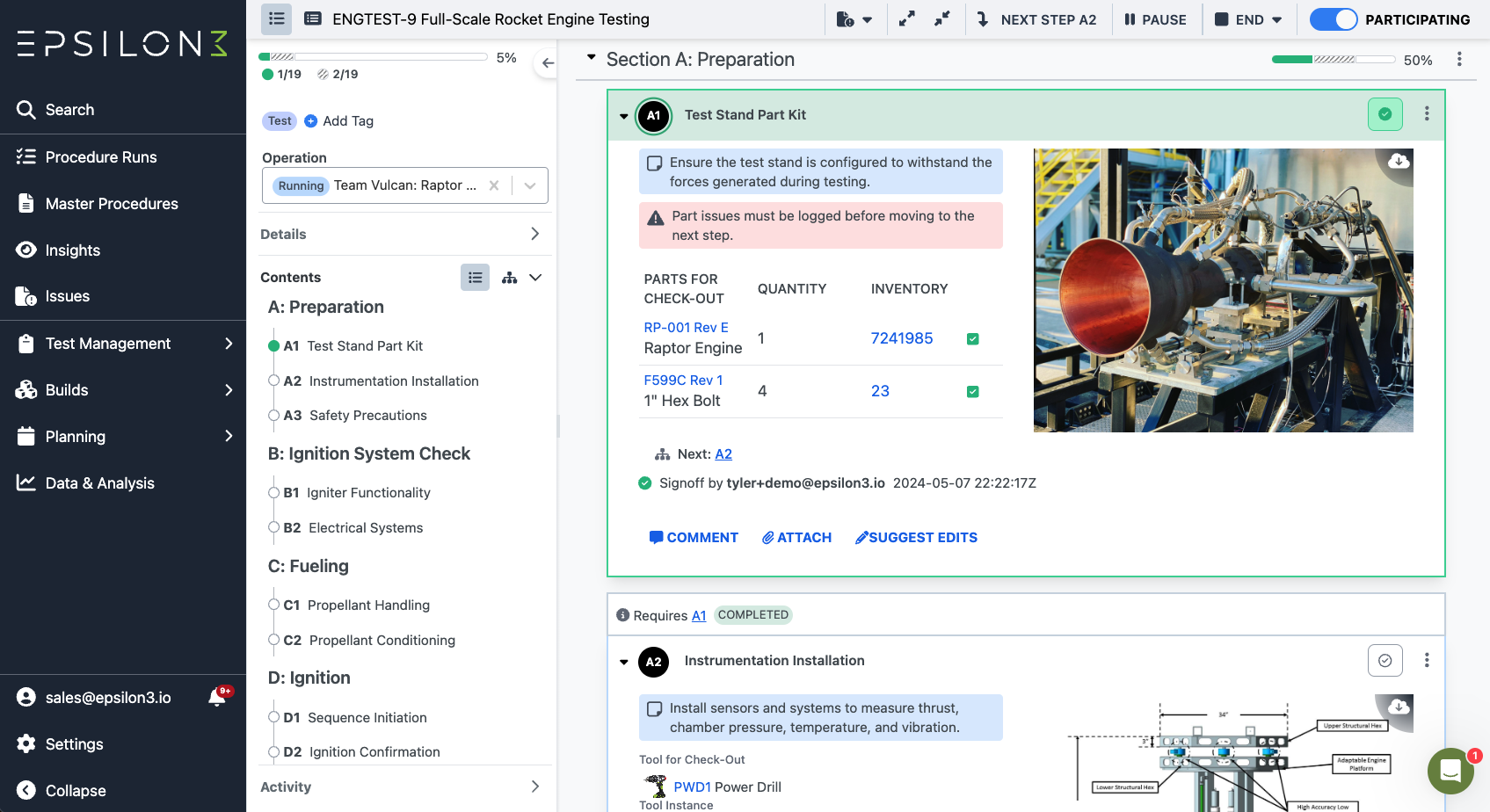This screenshot has width=1490, height=812.
Task: Expand the Details panel
Action: (534, 234)
